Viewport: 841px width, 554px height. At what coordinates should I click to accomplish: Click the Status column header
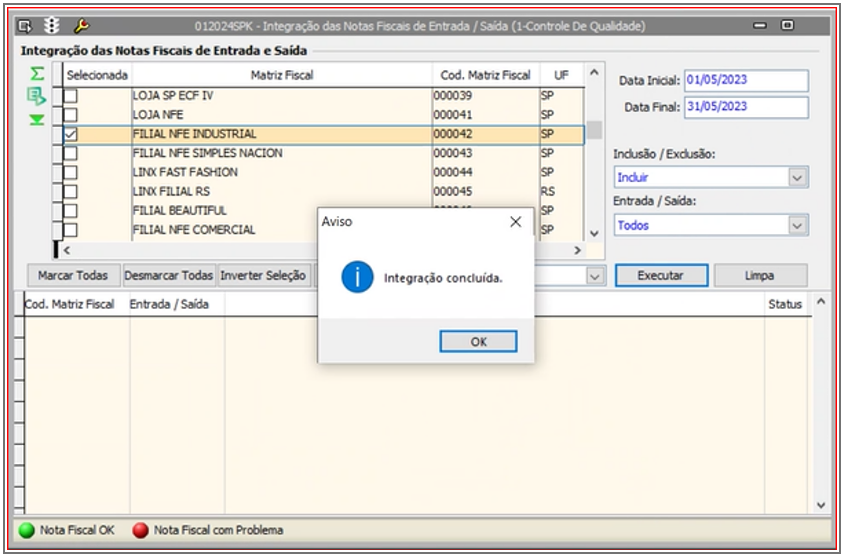click(785, 304)
